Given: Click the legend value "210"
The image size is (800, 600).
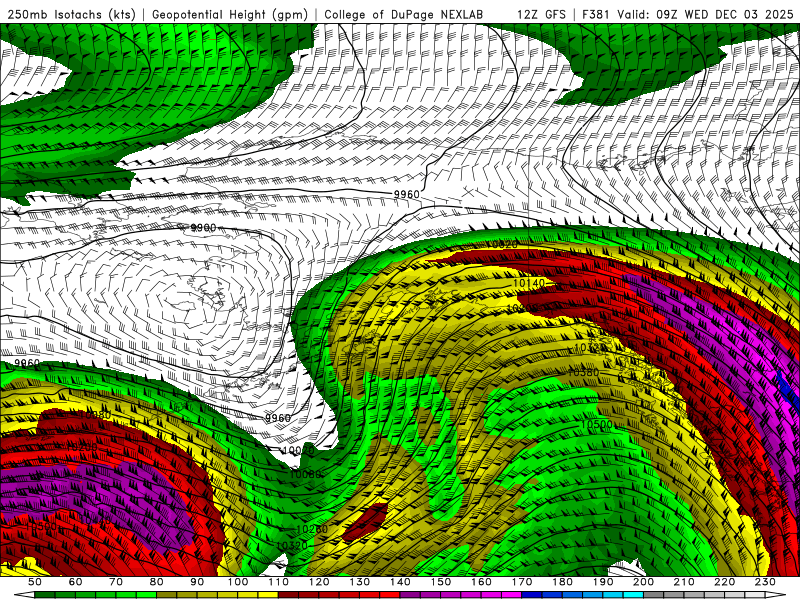Looking at the screenshot, I should coord(684,582).
